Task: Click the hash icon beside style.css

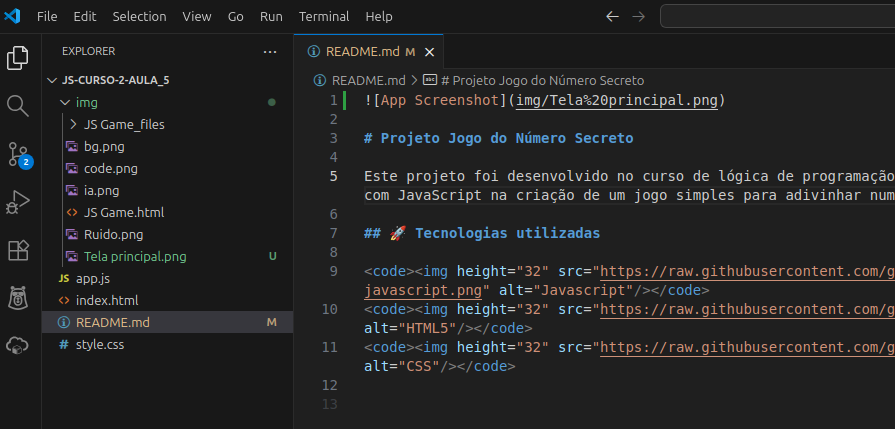Action: (x=64, y=345)
